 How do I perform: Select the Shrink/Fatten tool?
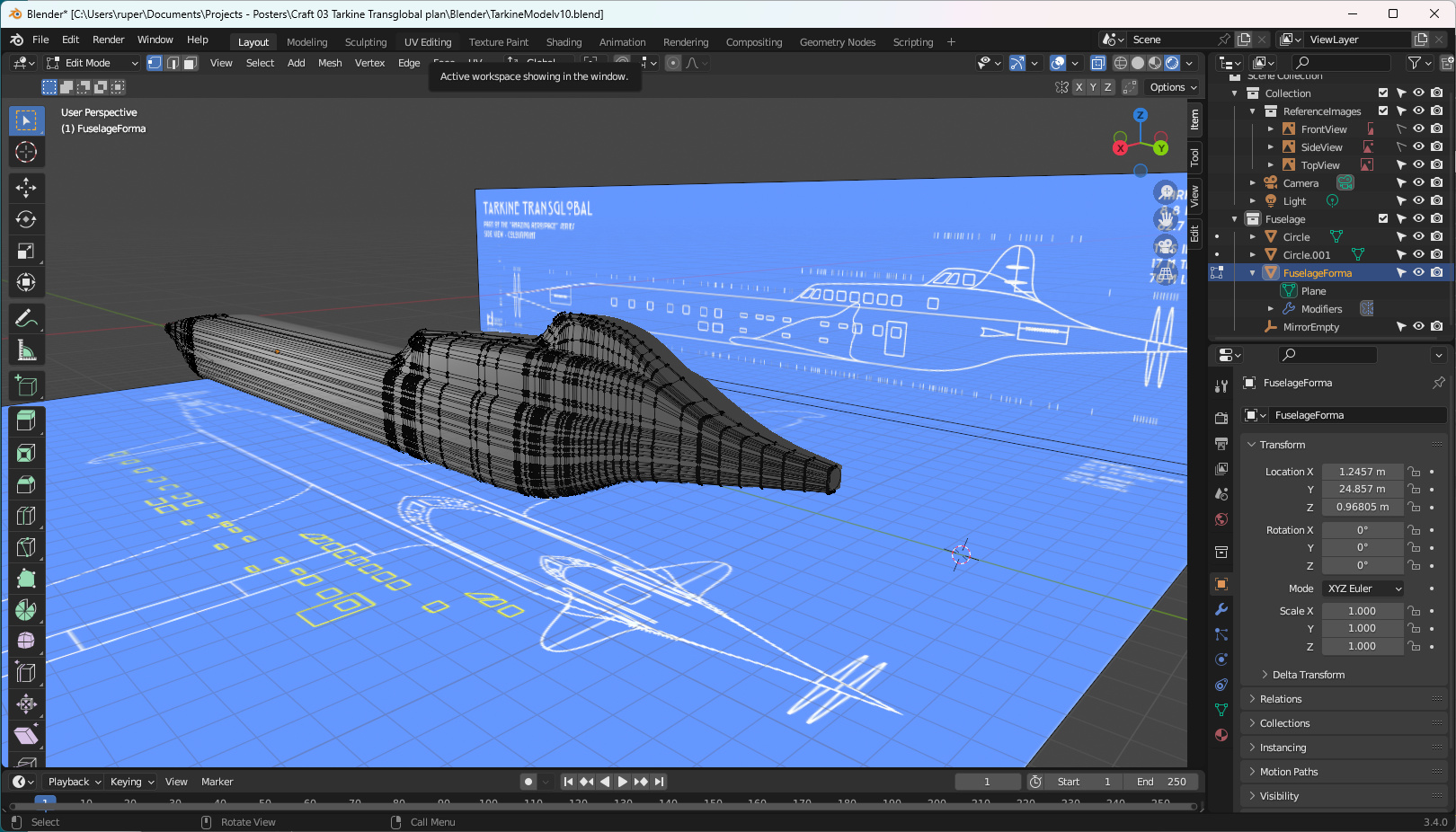click(x=26, y=704)
